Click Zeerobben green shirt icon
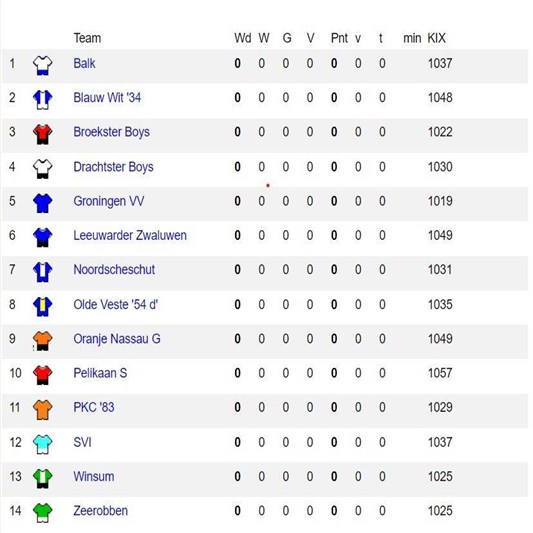The image size is (533, 533). pyautogui.click(x=42, y=513)
